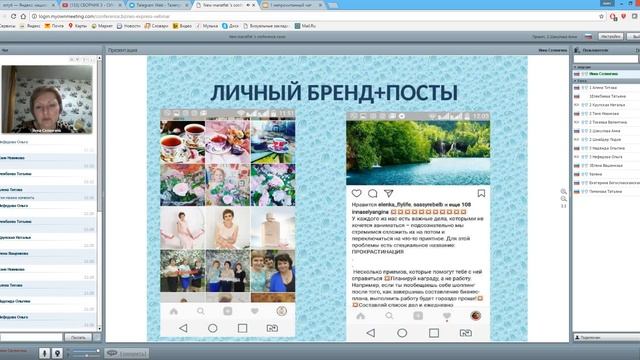Open the red browser extension icon

(613, 16)
